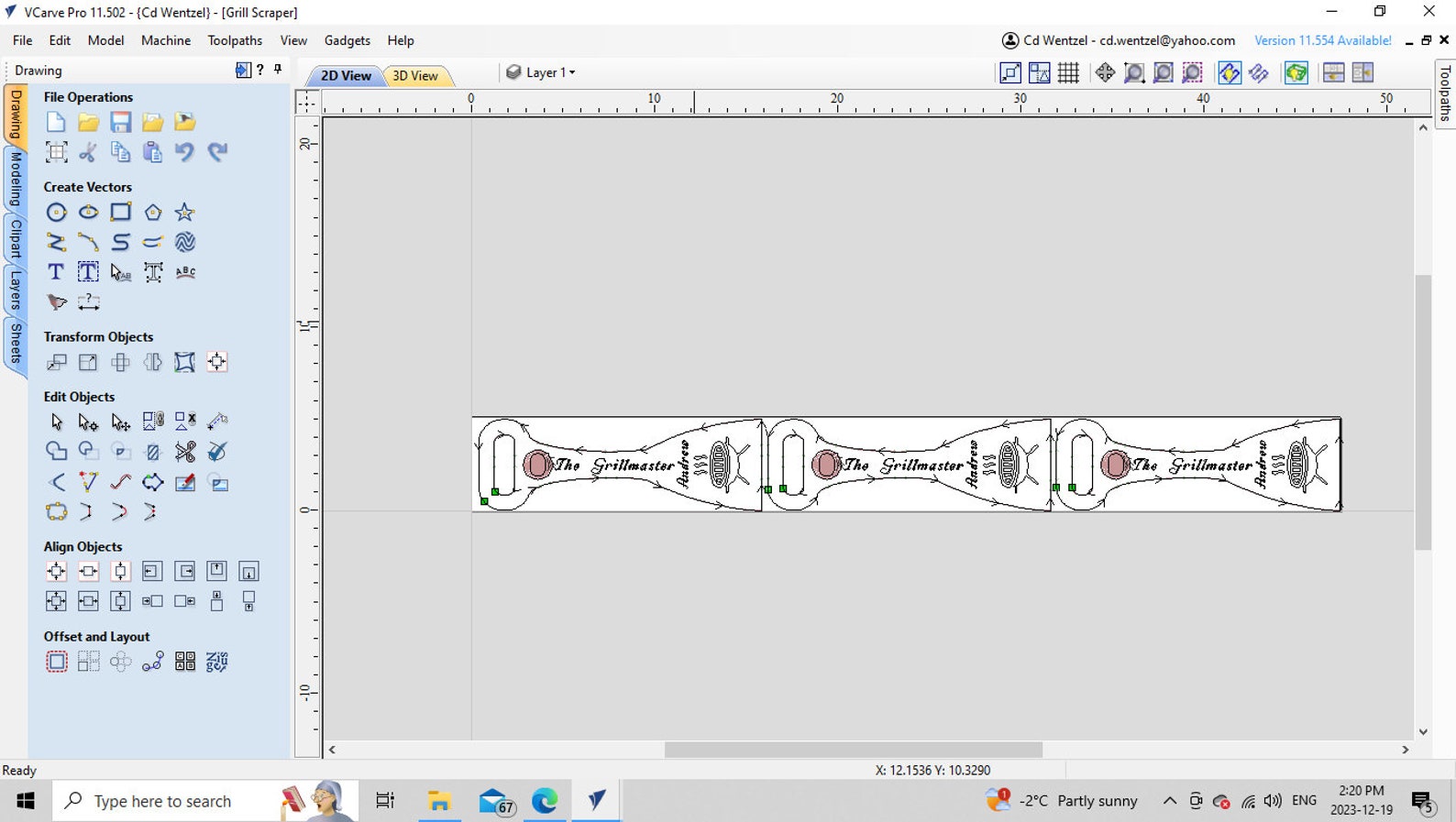The width and height of the screenshot is (1456, 822).
Task: Open the Gadgets menu
Action: (347, 40)
